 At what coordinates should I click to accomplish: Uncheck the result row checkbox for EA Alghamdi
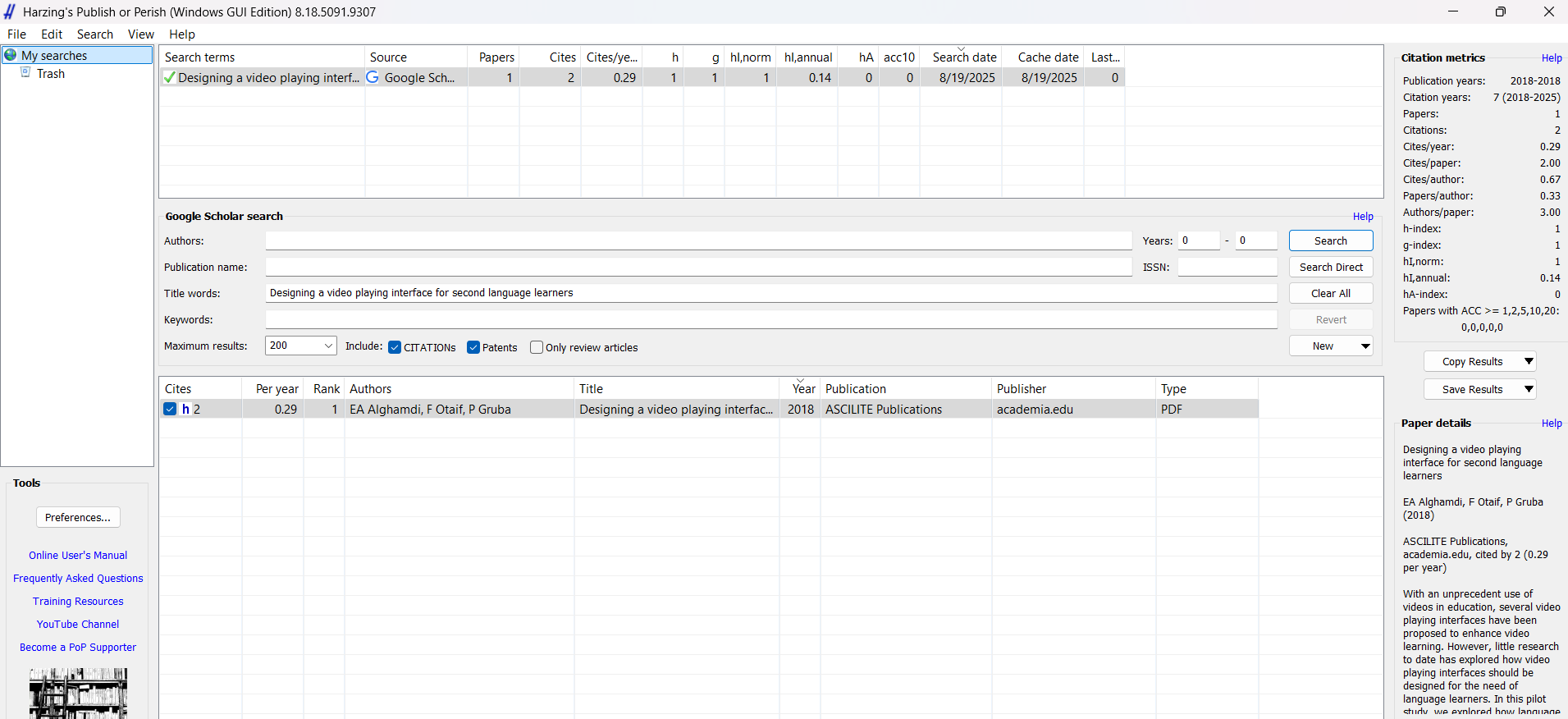170,409
